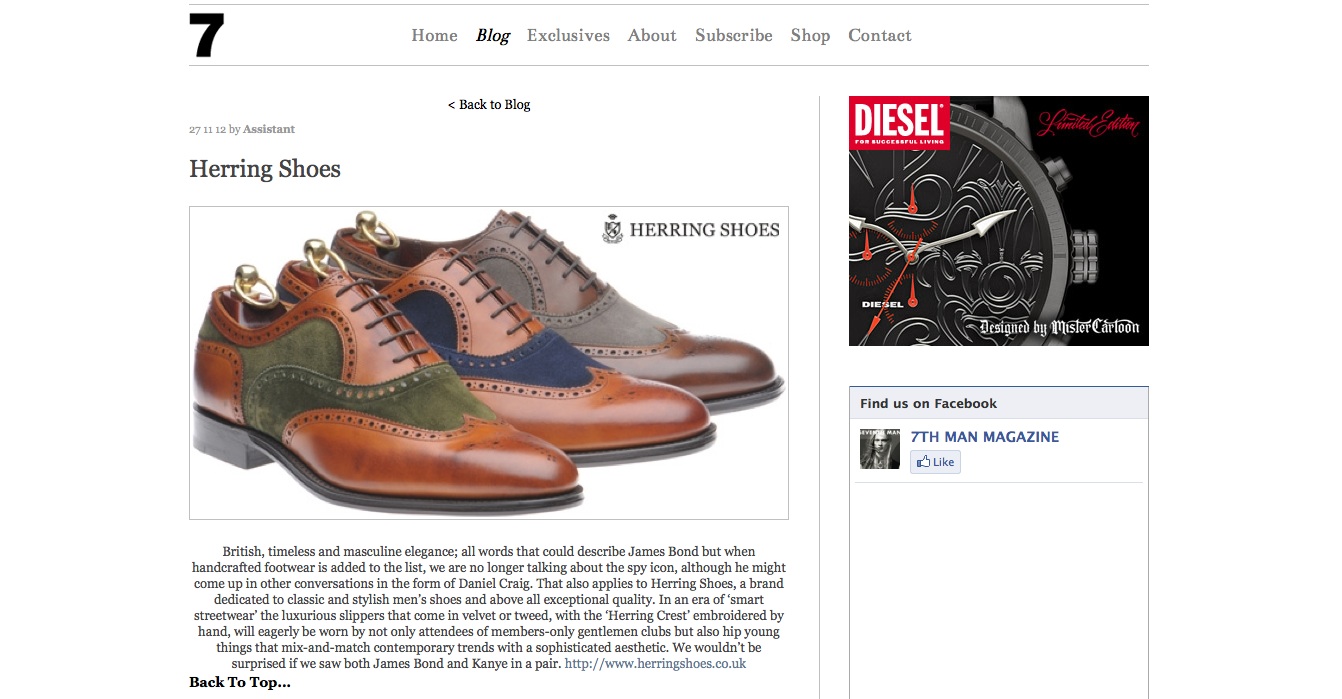The image size is (1342, 699).
Task: Open the Contact page
Action: tap(880, 35)
